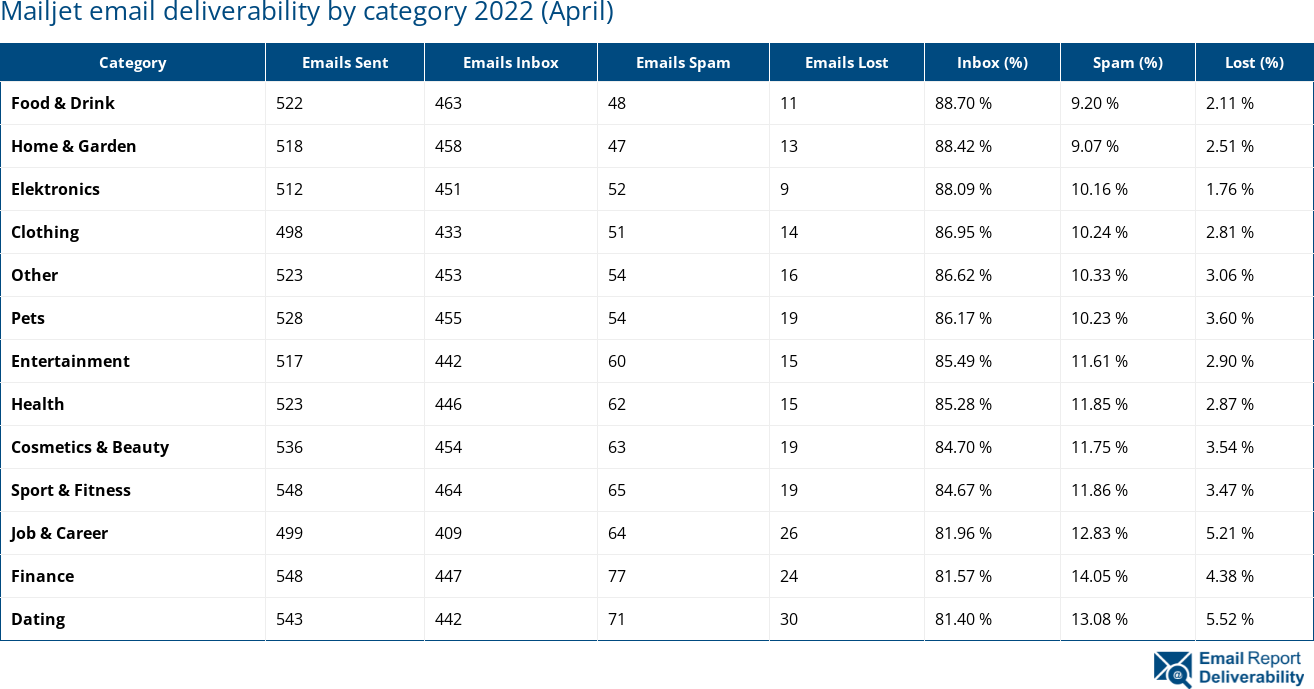1314x689 pixels.
Task: Open the Mailjet email deliverability title
Action: [x=307, y=13]
